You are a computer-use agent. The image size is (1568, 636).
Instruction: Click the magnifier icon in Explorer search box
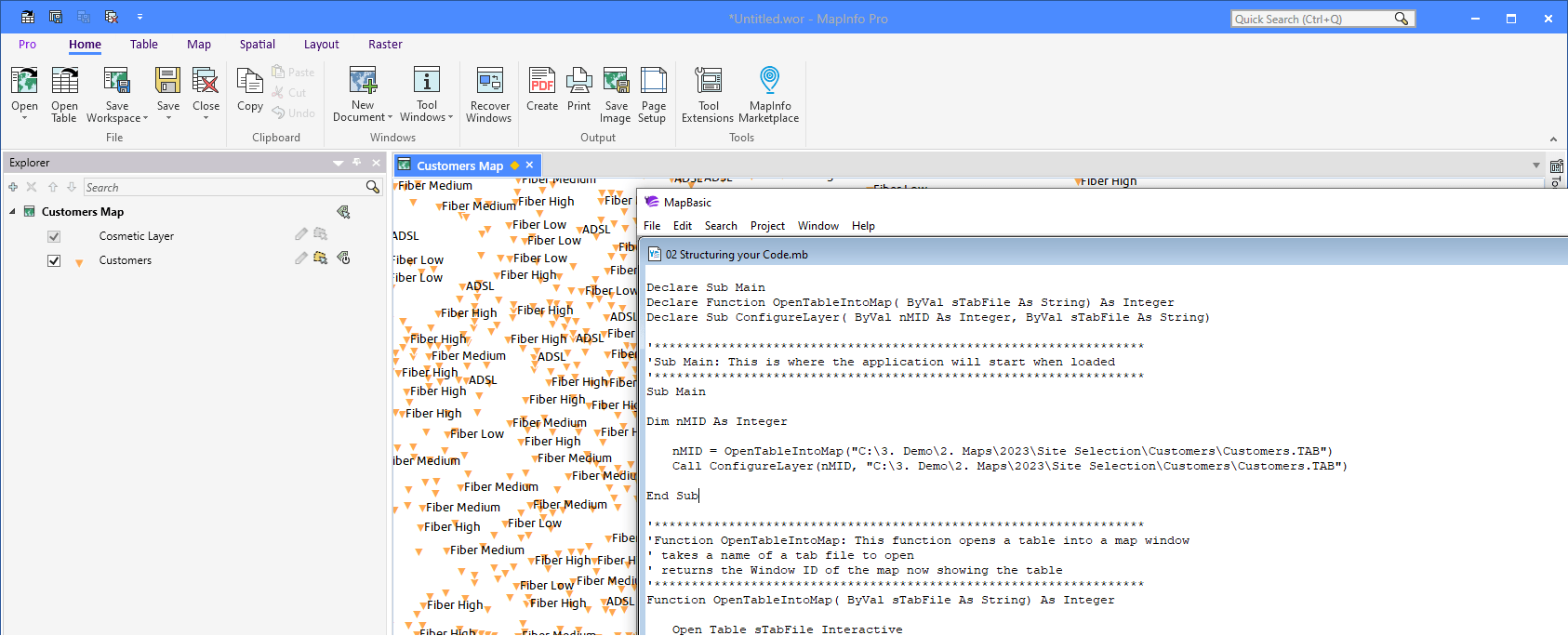(373, 187)
